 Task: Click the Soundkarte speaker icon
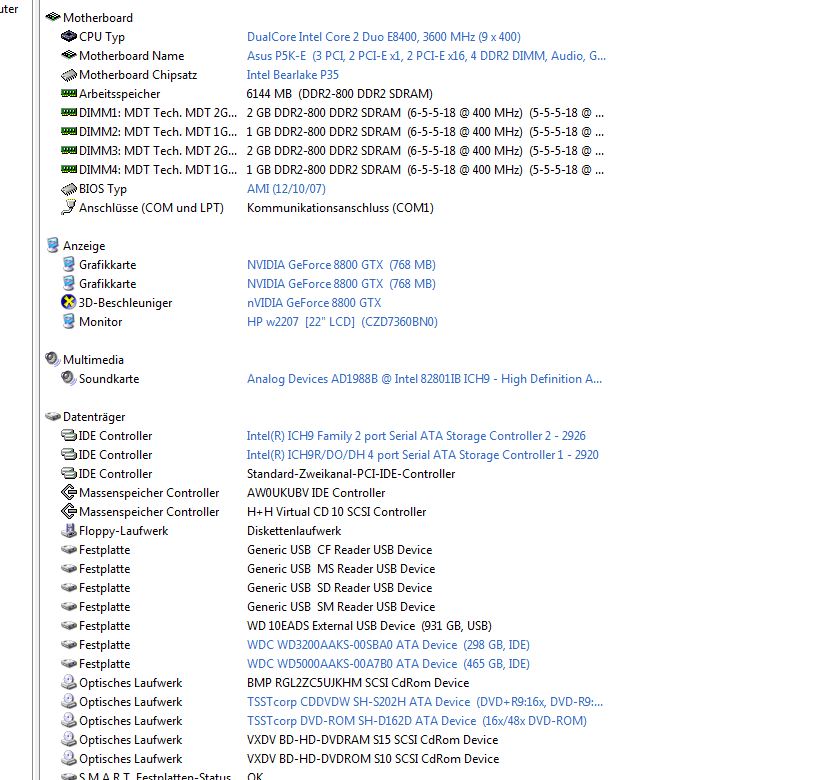(x=69, y=378)
